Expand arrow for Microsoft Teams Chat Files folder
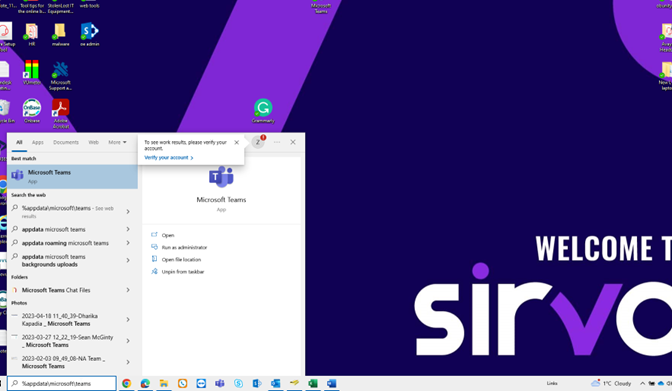The image size is (672, 391). click(128, 290)
